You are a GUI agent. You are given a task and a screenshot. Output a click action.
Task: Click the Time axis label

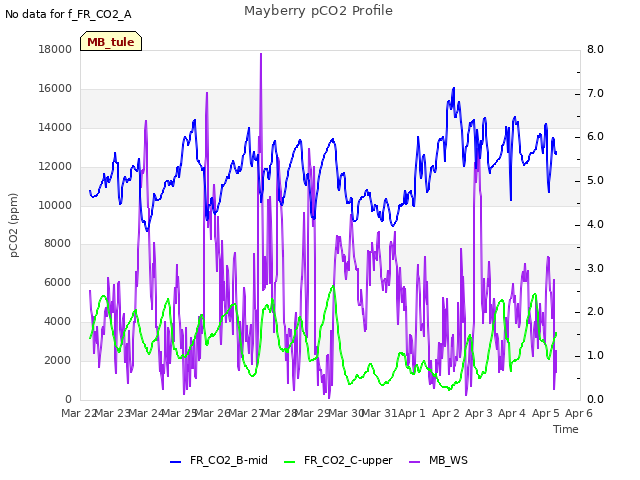pos(566,429)
